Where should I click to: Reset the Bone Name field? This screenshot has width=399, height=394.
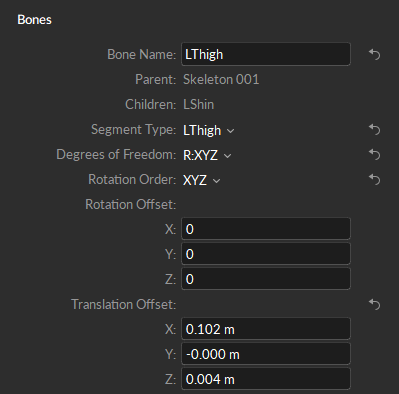click(x=374, y=54)
